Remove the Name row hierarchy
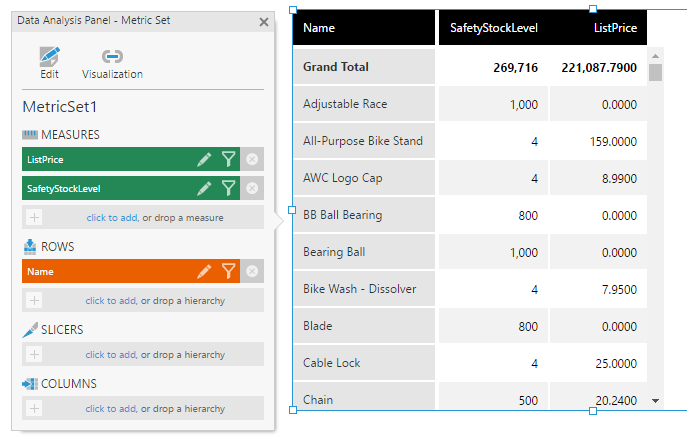687x448 pixels. pos(252,272)
